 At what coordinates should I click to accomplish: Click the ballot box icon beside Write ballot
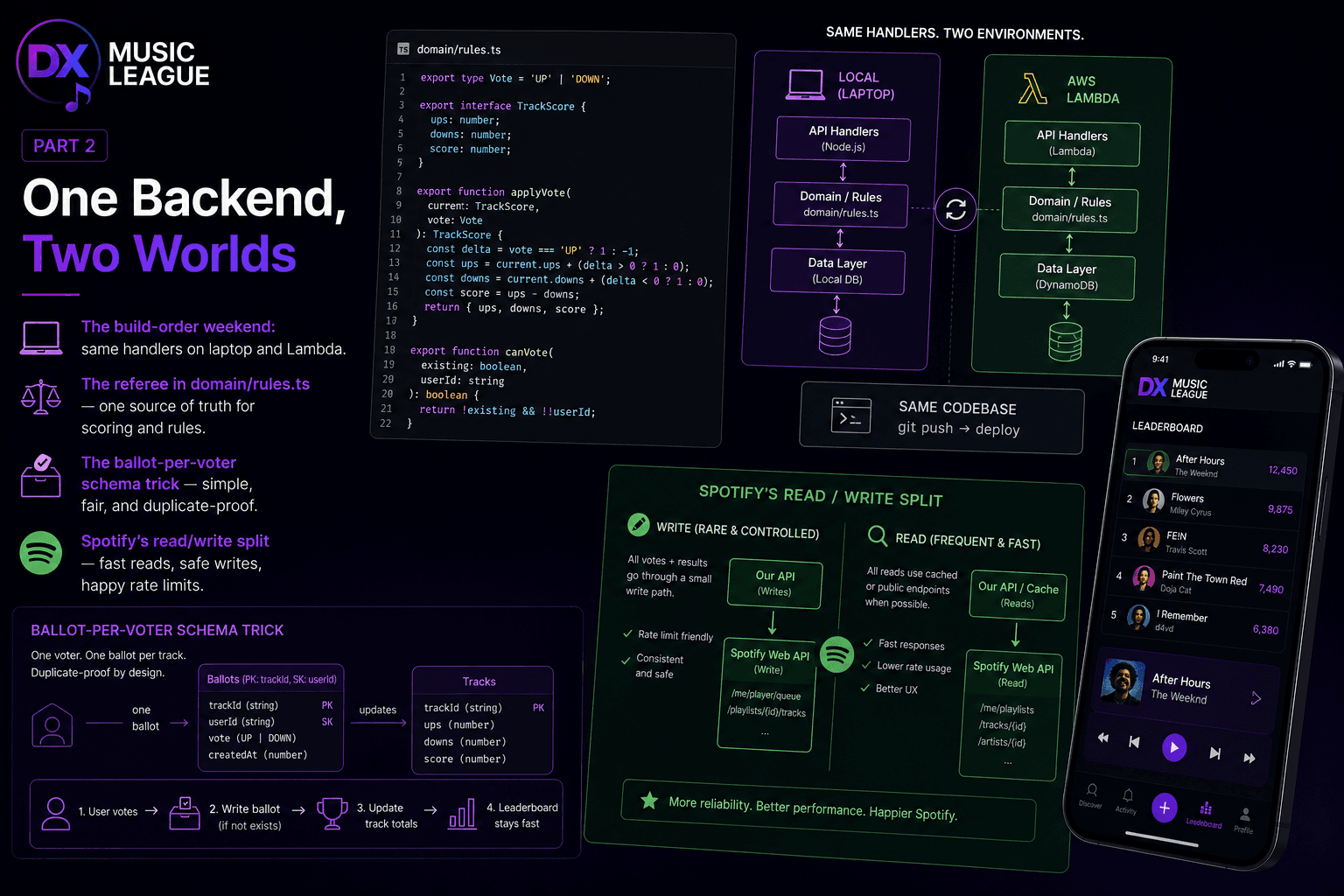click(x=185, y=813)
